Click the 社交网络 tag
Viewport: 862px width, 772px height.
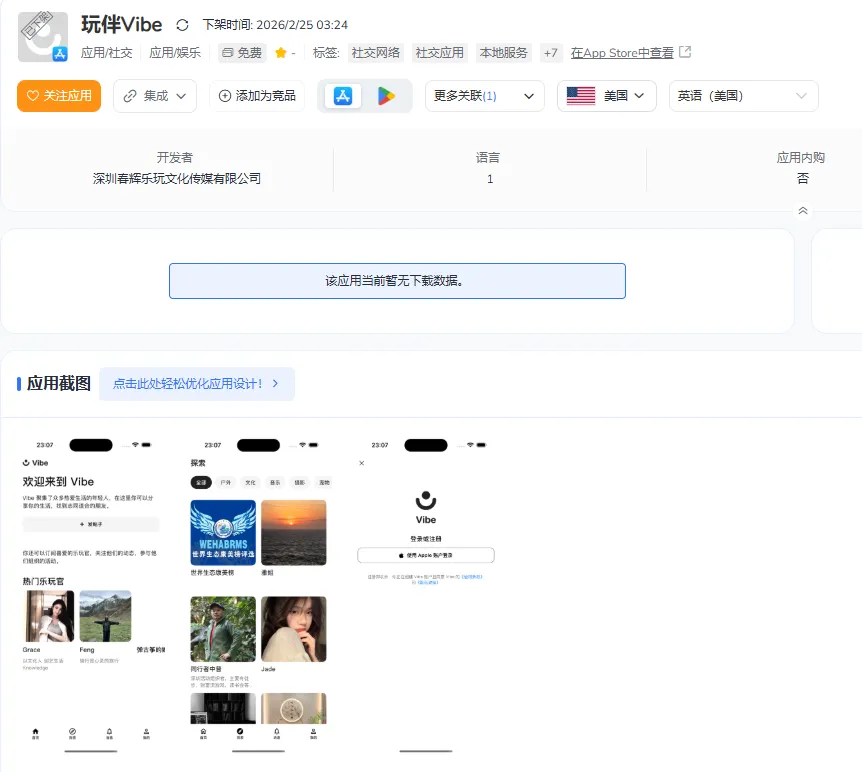(375, 53)
